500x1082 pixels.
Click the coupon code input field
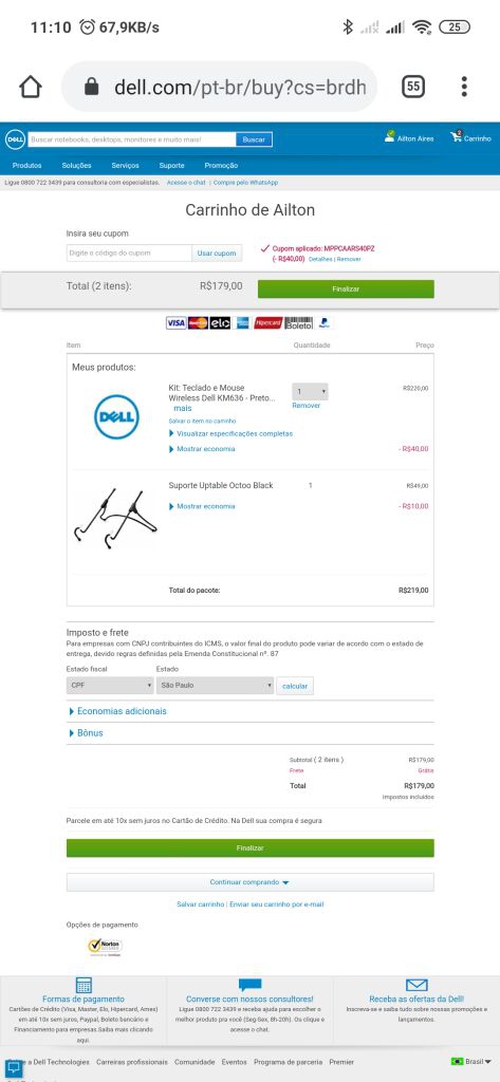[x=129, y=253]
